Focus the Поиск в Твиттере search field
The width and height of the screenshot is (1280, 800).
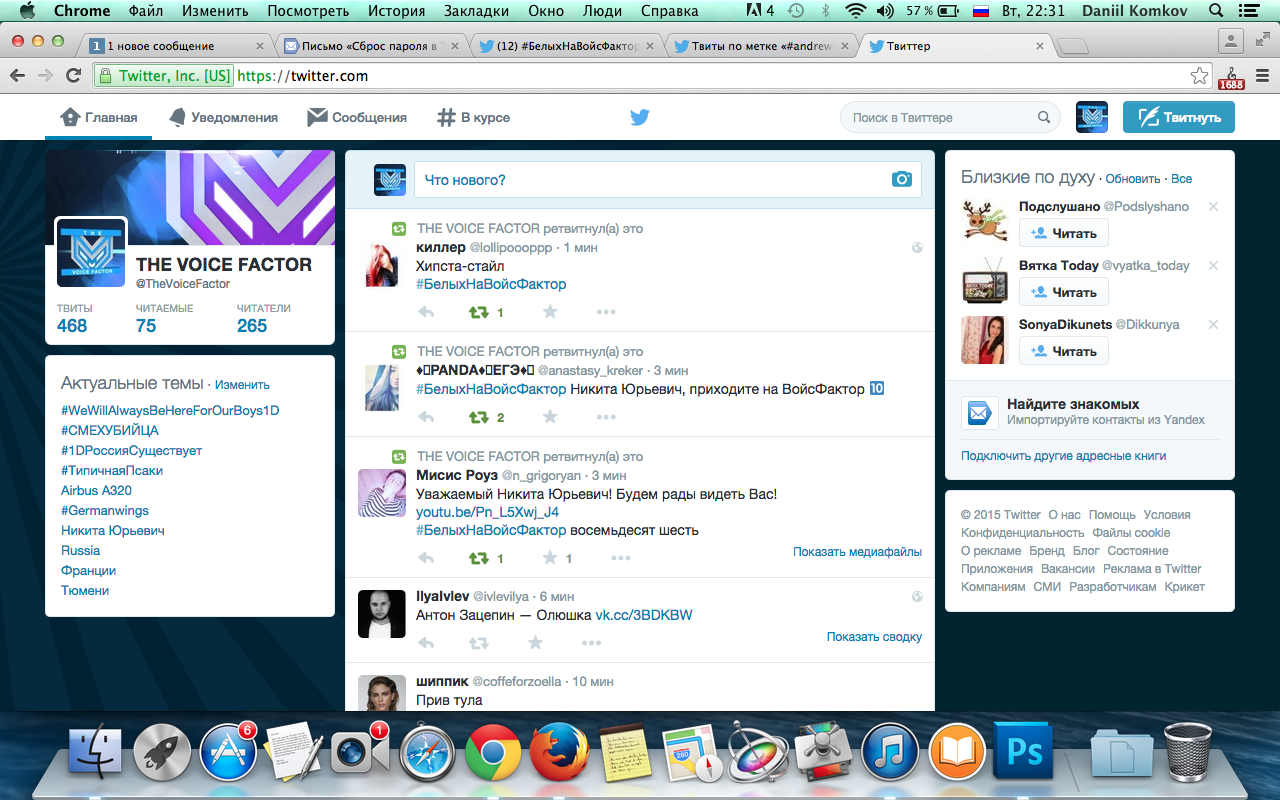950,117
